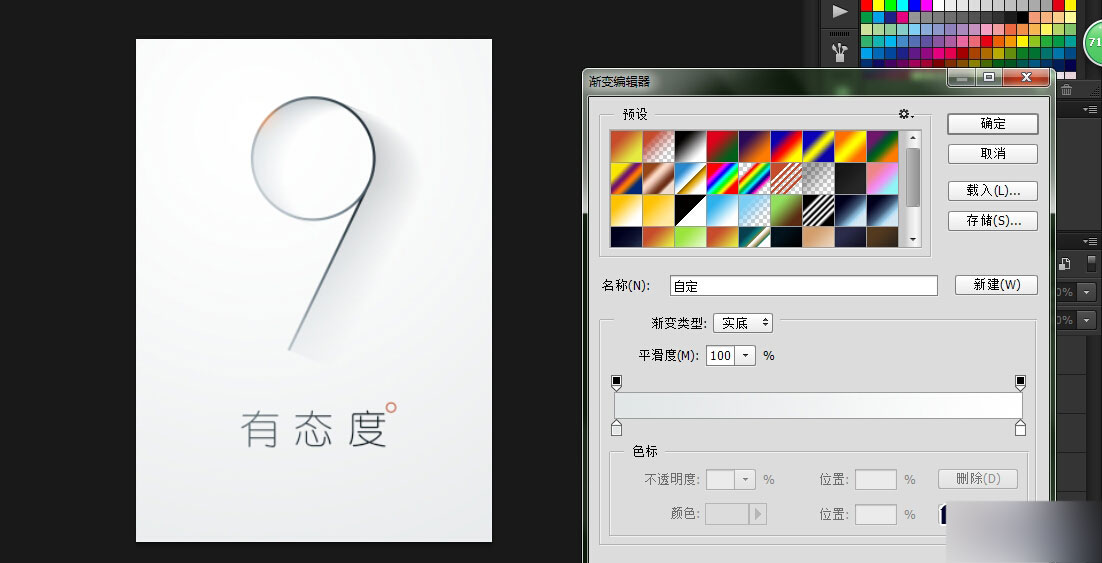
Task: Open the 平滑度 value arrow dropdown
Action: [746, 356]
